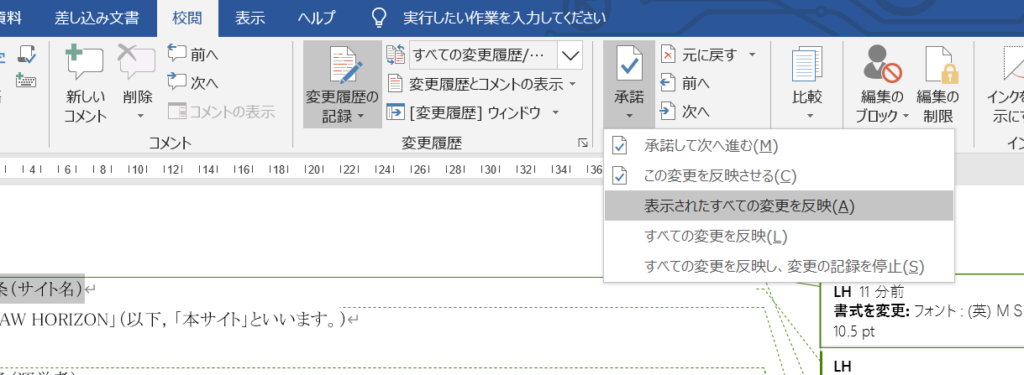Open the [変更履歴] ウィンドウ pane

coord(465,112)
